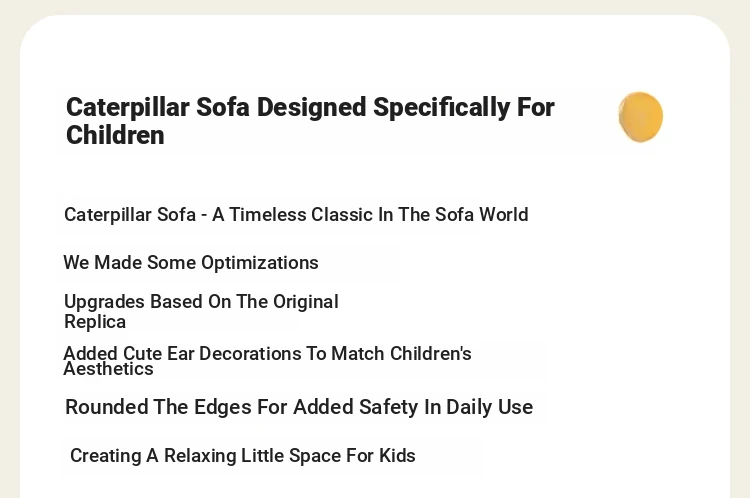
Task: Select the heading about Caterpillar Sofa for children
Action: pos(310,121)
